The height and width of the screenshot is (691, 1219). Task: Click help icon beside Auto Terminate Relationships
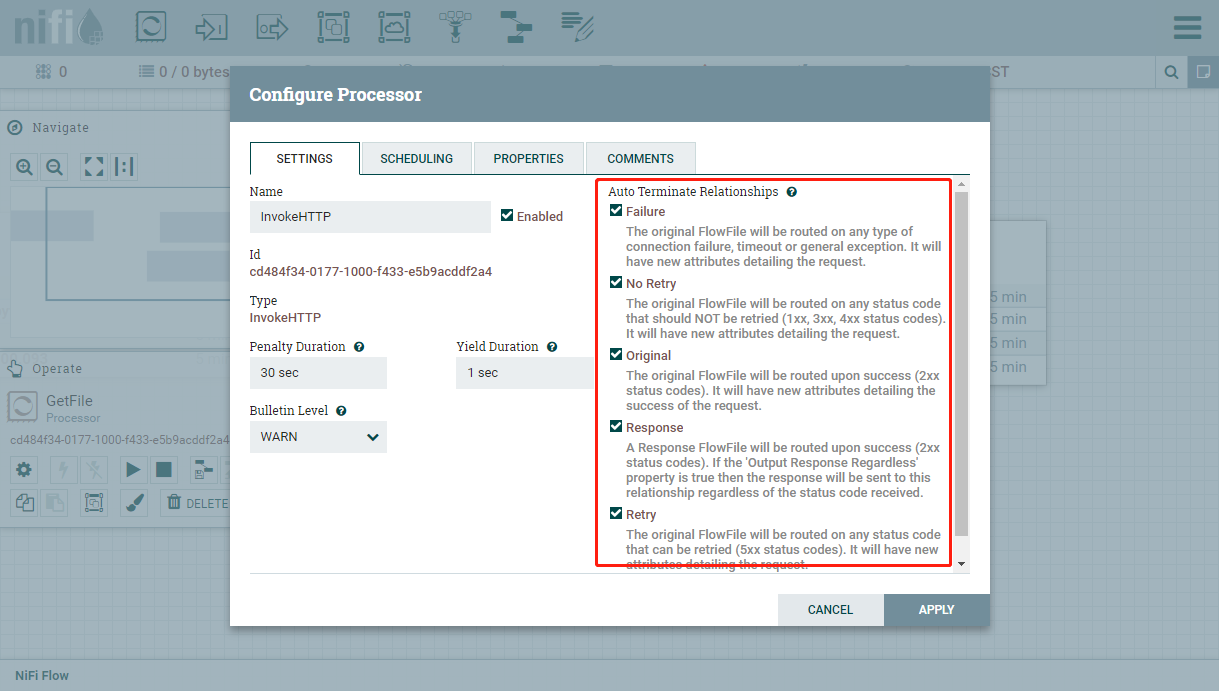coord(791,191)
